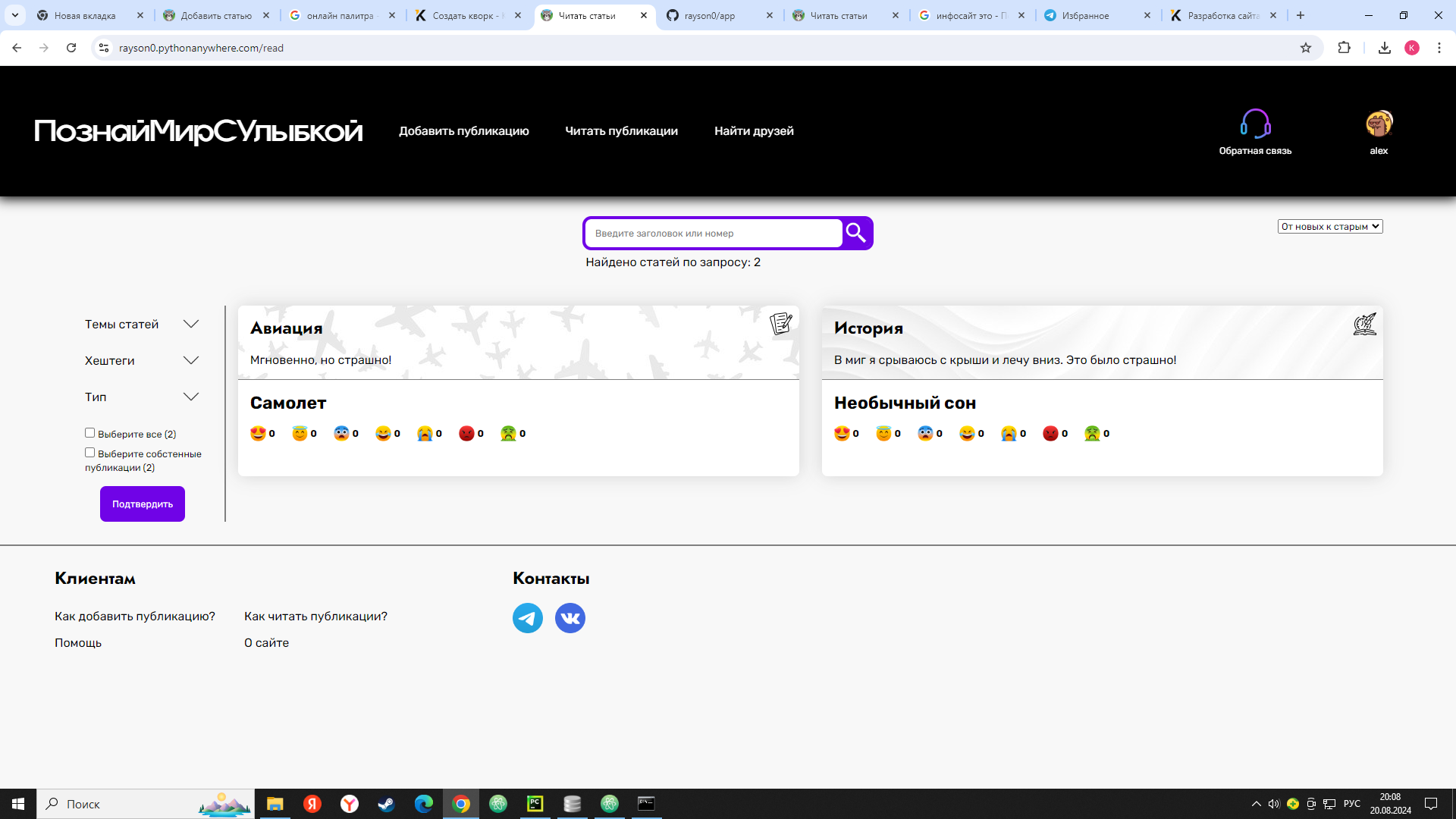
Task: Open the О сайте footer link
Action: point(266,642)
